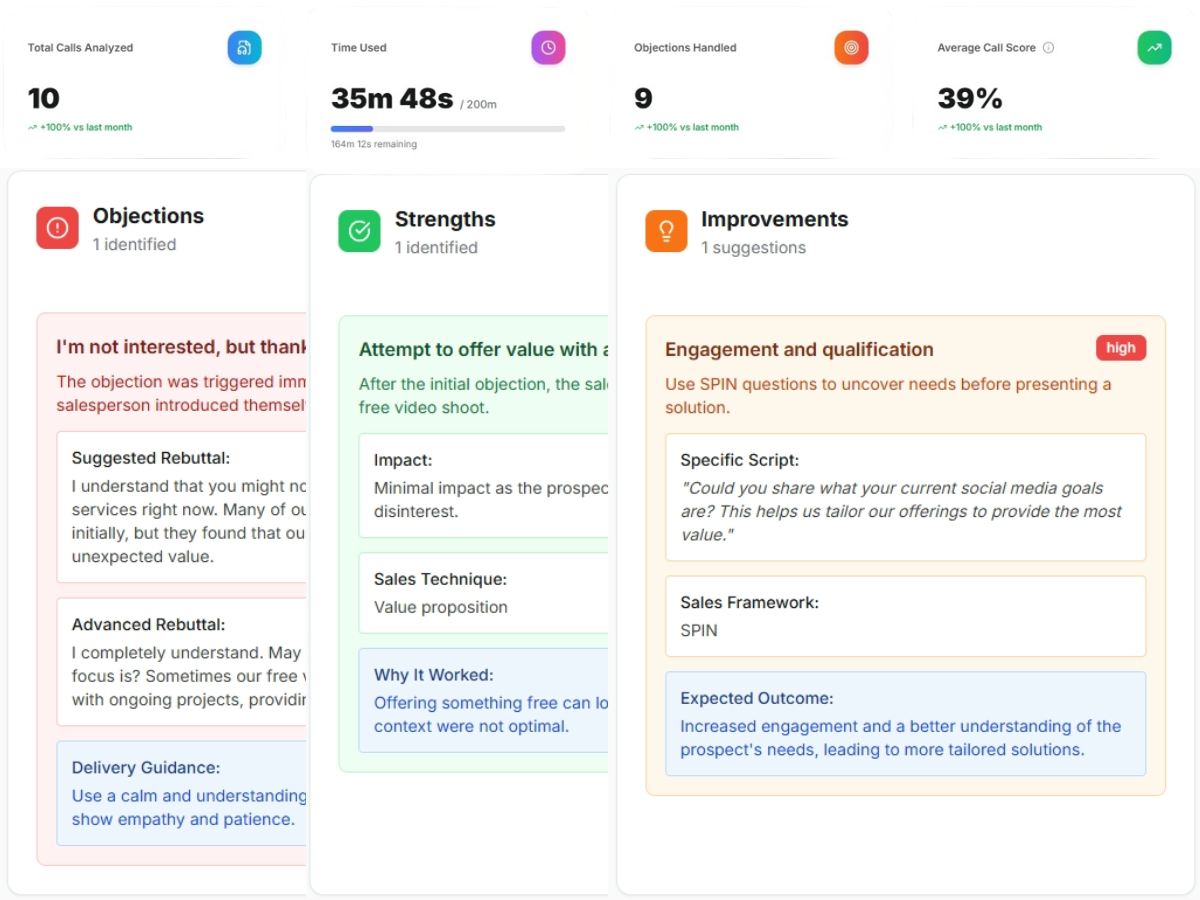The width and height of the screenshot is (1200, 900).
Task: Click the Delivery Guidance card
Action: pyautogui.click(x=180, y=790)
